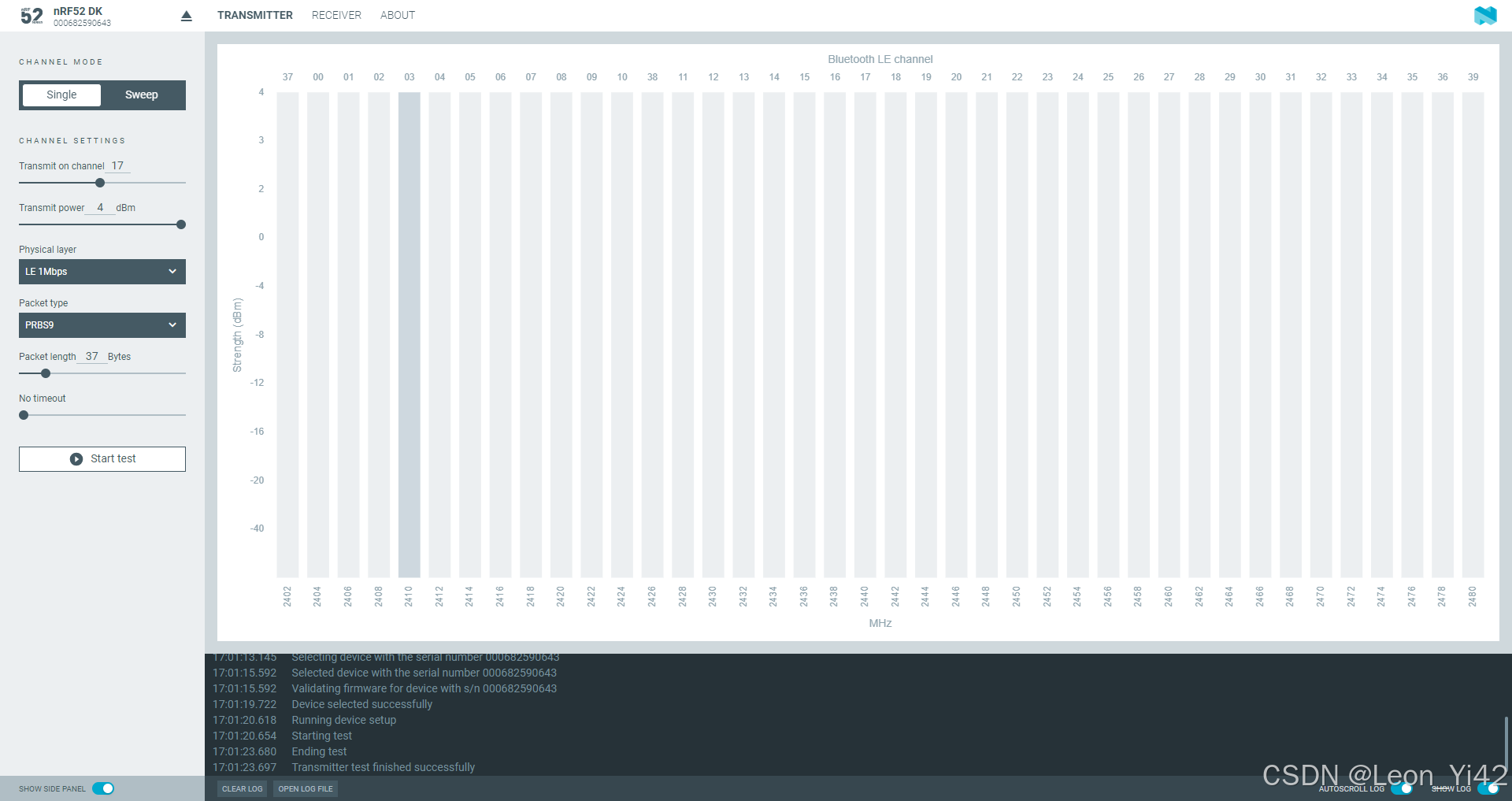Start the transmitter test

coord(102,459)
